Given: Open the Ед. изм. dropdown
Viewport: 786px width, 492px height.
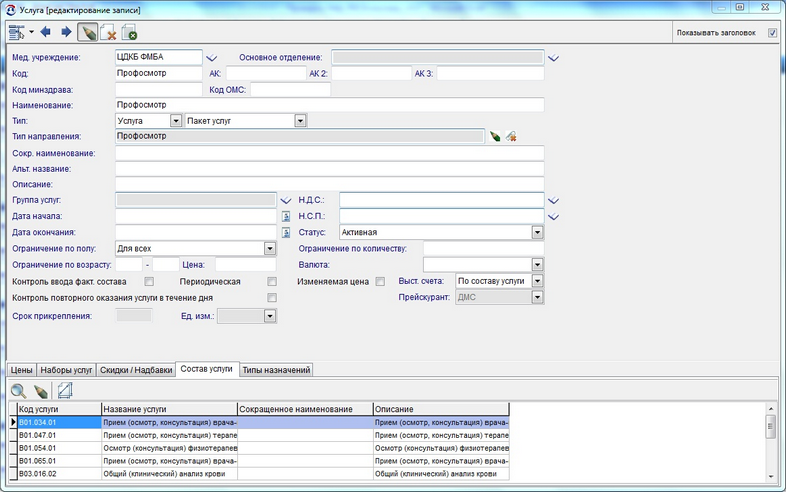Looking at the screenshot, I should pyautogui.click(x=270, y=316).
